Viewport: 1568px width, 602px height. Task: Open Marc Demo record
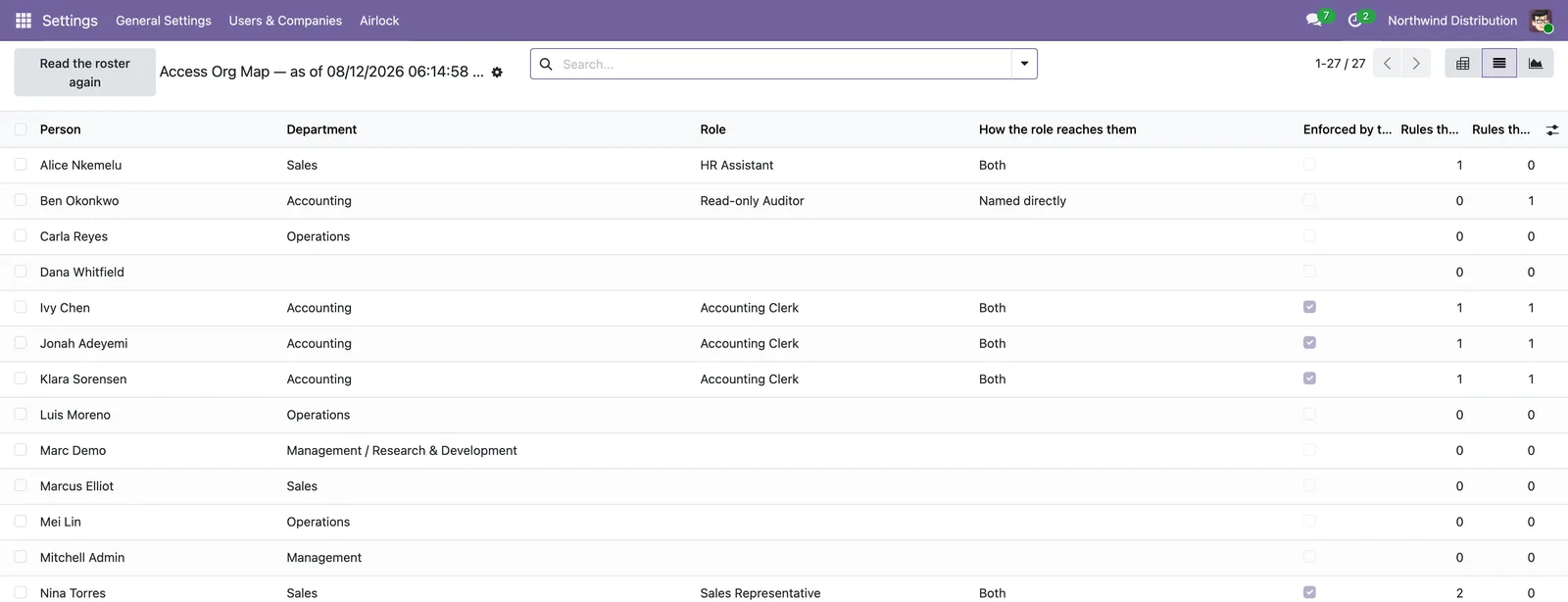tap(73, 450)
